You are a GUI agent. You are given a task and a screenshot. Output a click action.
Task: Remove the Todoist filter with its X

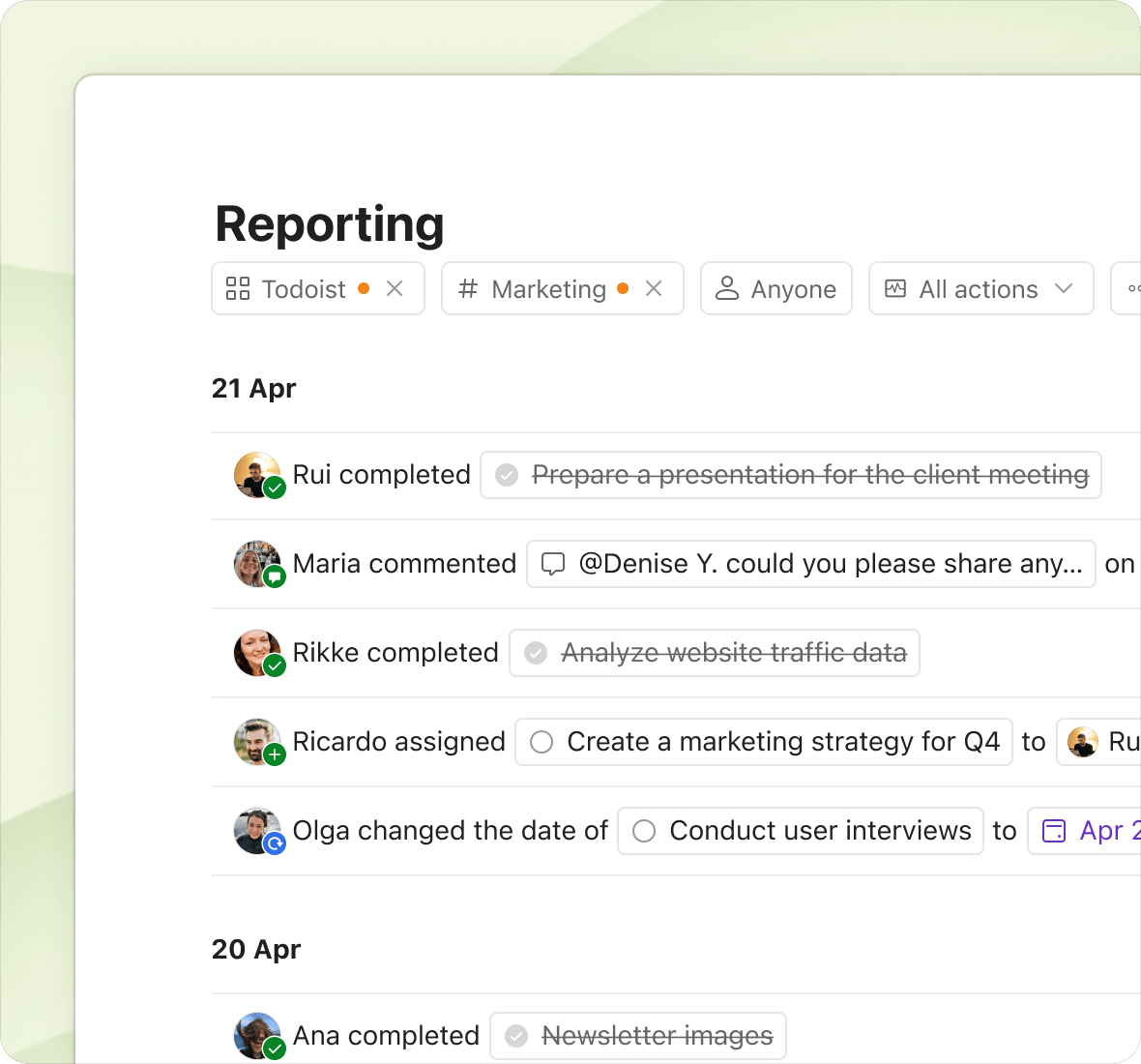pos(395,289)
